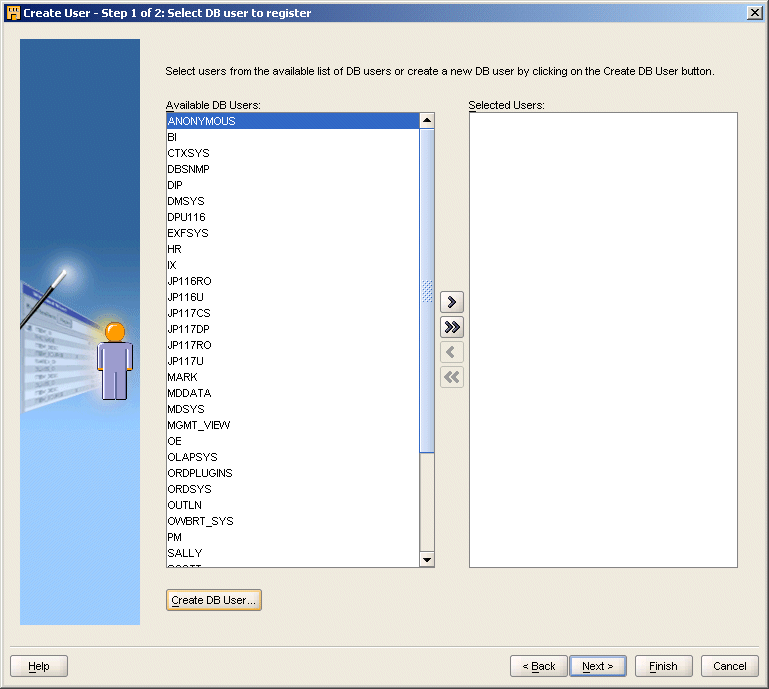Click the single right arrow to add user
The width and height of the screenshot is (769, 689).
click(452, 302)
